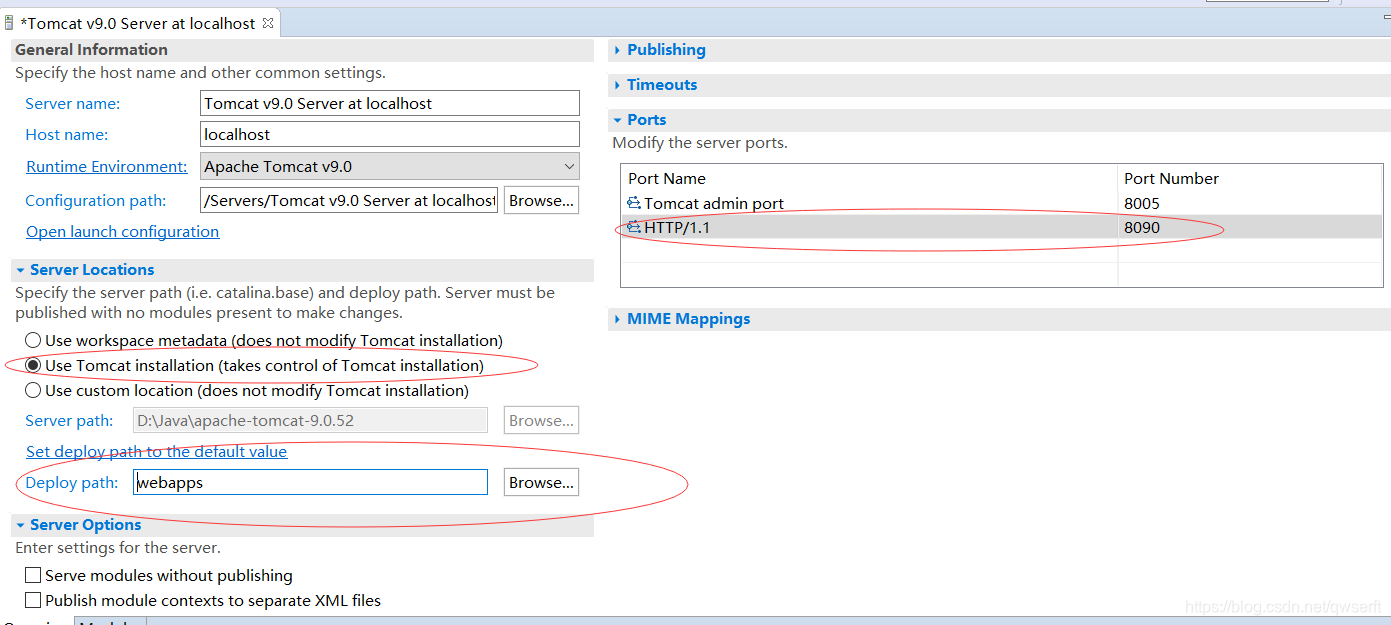The width and height of the screenshot is (1391, 625).
Task: Click the Tomcat admin port icon
Action: [634, 203]
